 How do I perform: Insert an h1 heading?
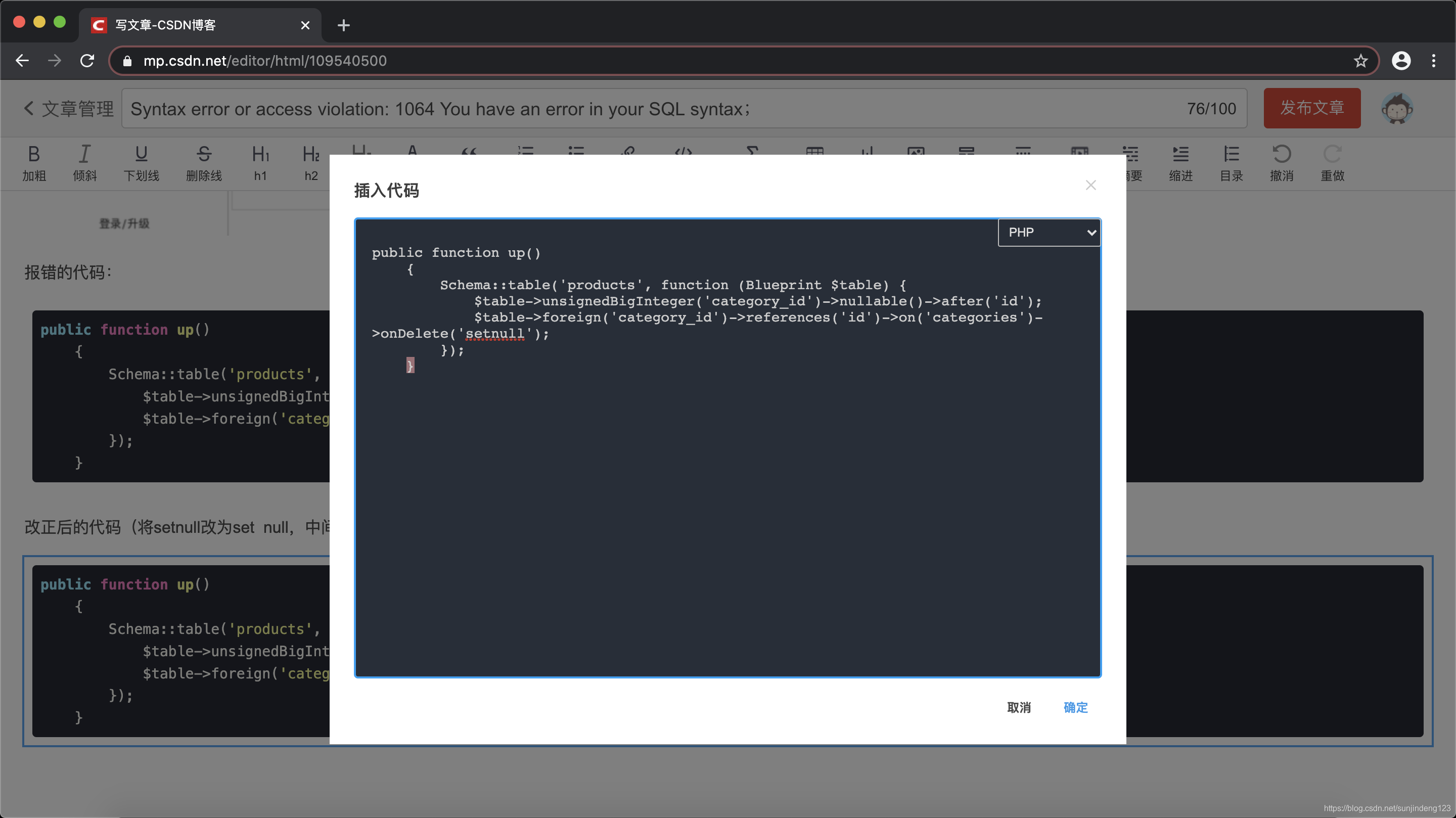click(260, 162)
